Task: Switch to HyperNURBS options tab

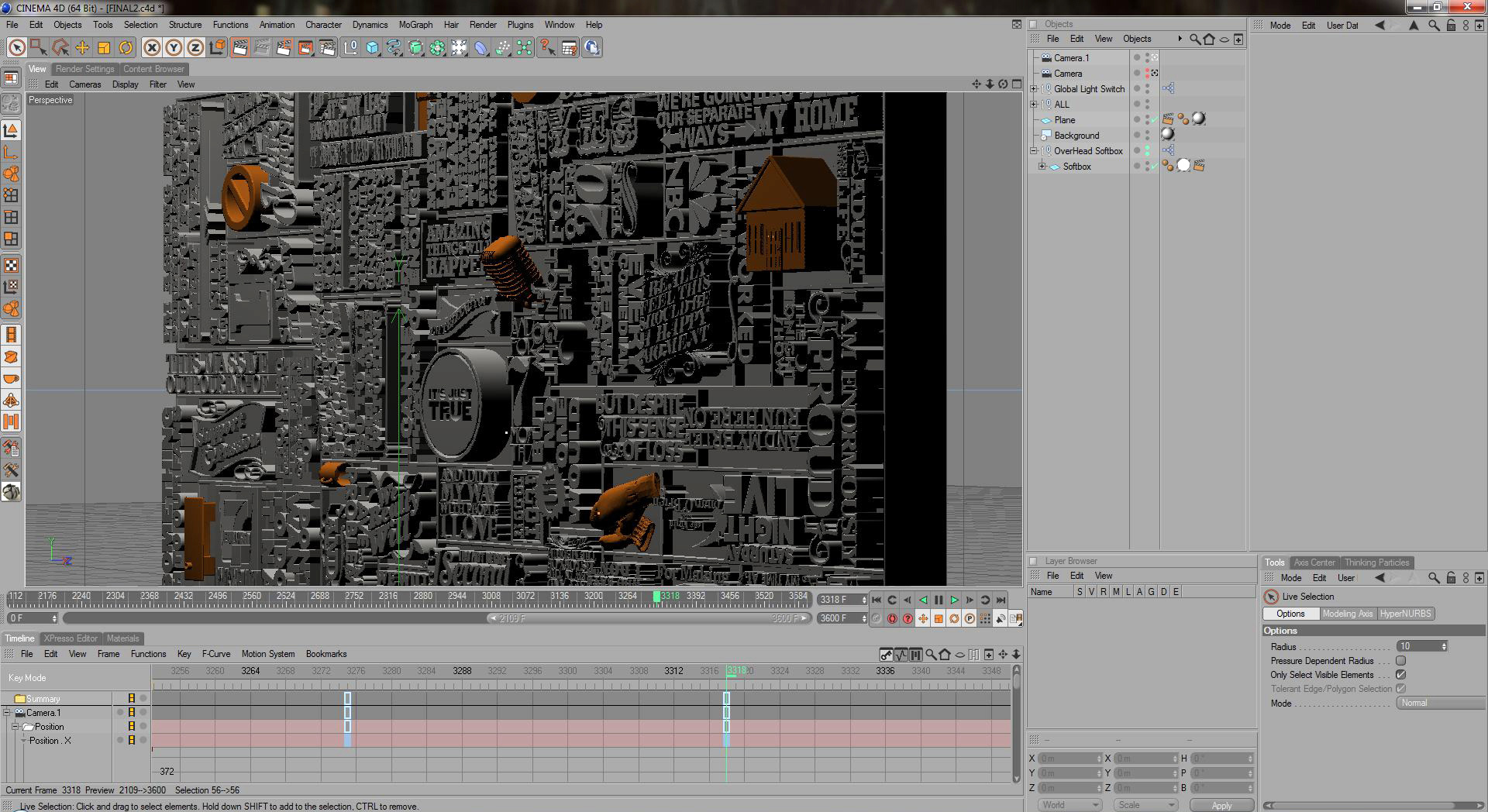Action: pos(1405,614)
